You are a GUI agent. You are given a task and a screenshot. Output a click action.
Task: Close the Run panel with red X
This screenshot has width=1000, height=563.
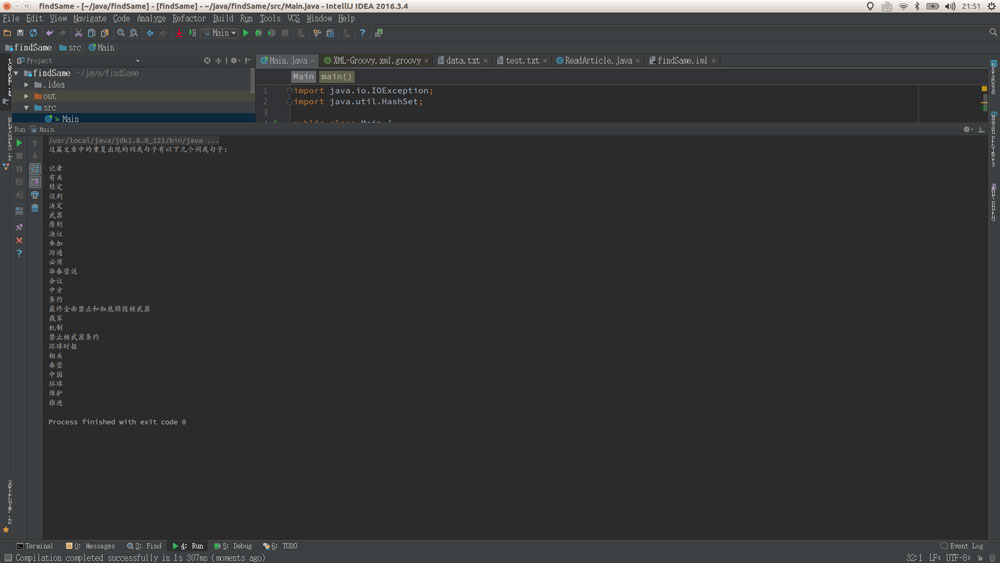click(19, 240)
